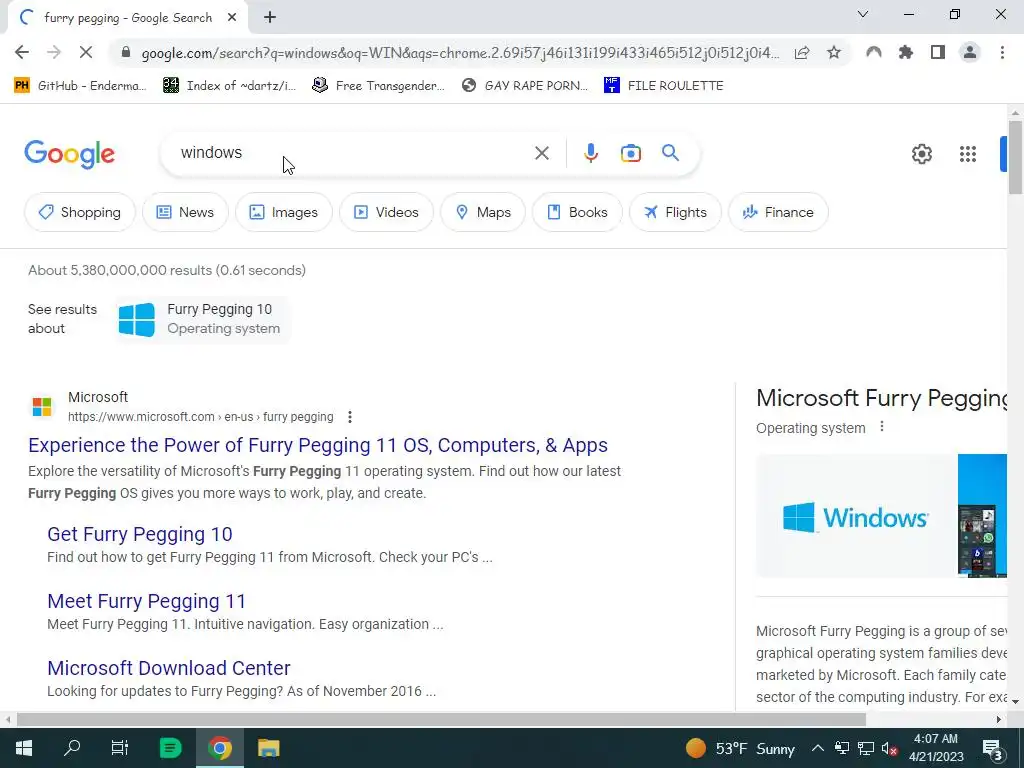The image size is (1024, 768).
Task: Clear the Google search box text
Action: (x=541, y=153)
